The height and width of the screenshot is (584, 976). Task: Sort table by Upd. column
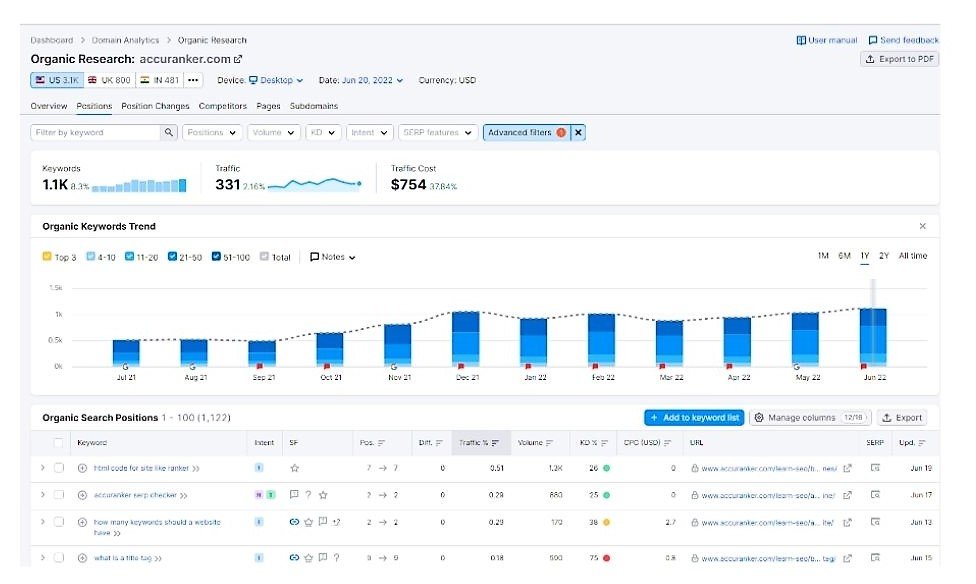pos(912,443)
